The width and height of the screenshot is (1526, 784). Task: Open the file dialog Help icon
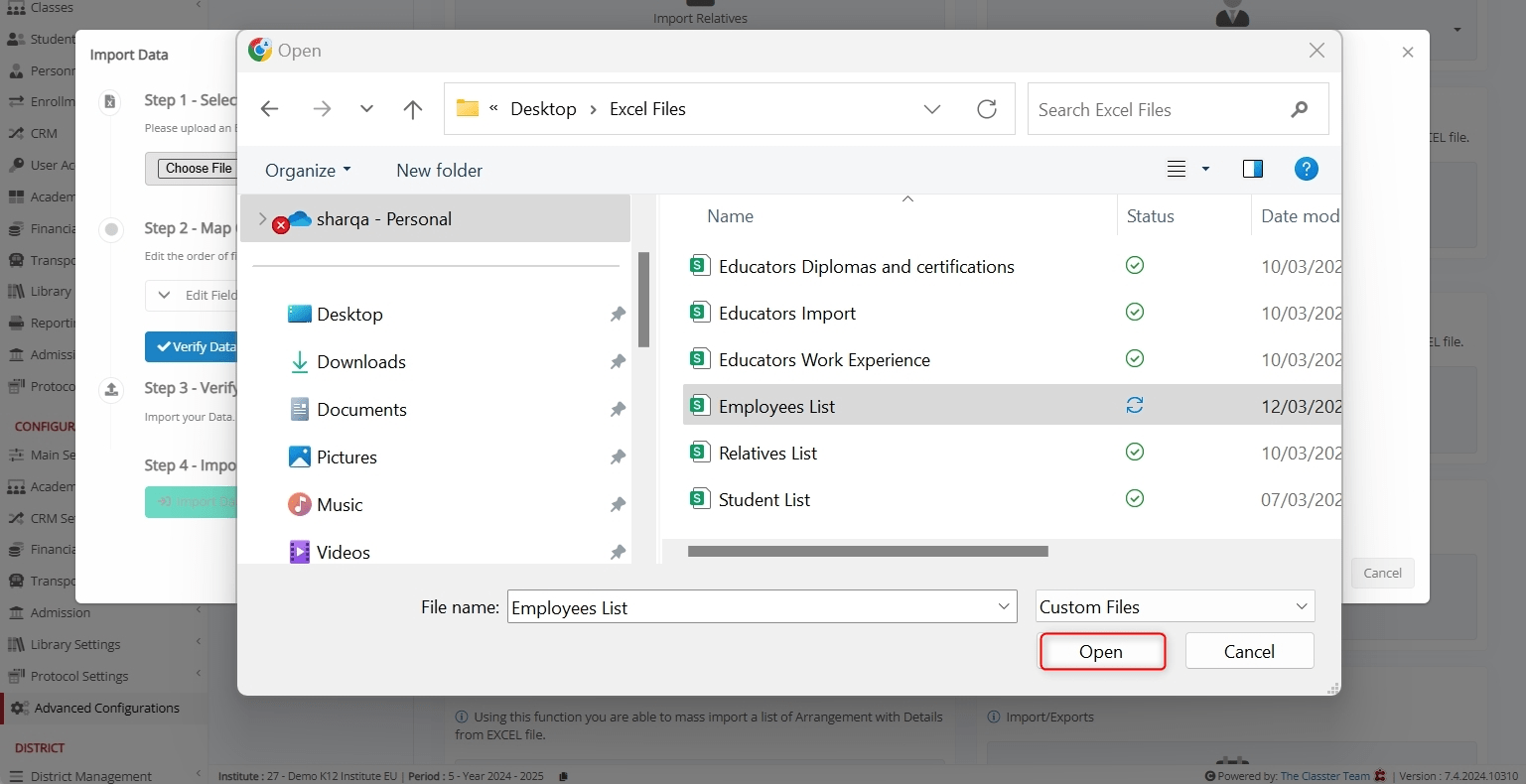click(1306, 170)
